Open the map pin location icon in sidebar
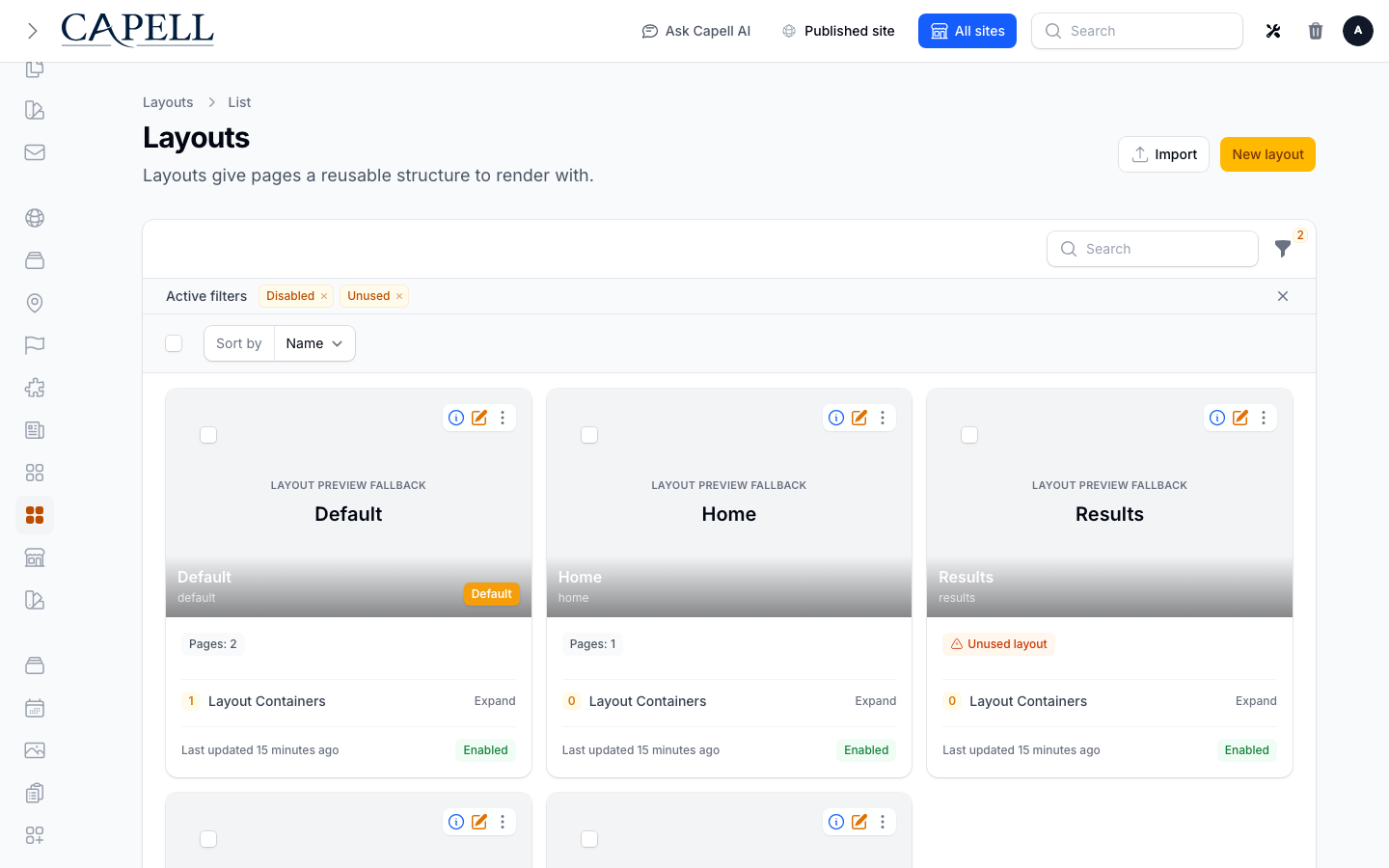The image size is (1389, 868). click(35, 303)
